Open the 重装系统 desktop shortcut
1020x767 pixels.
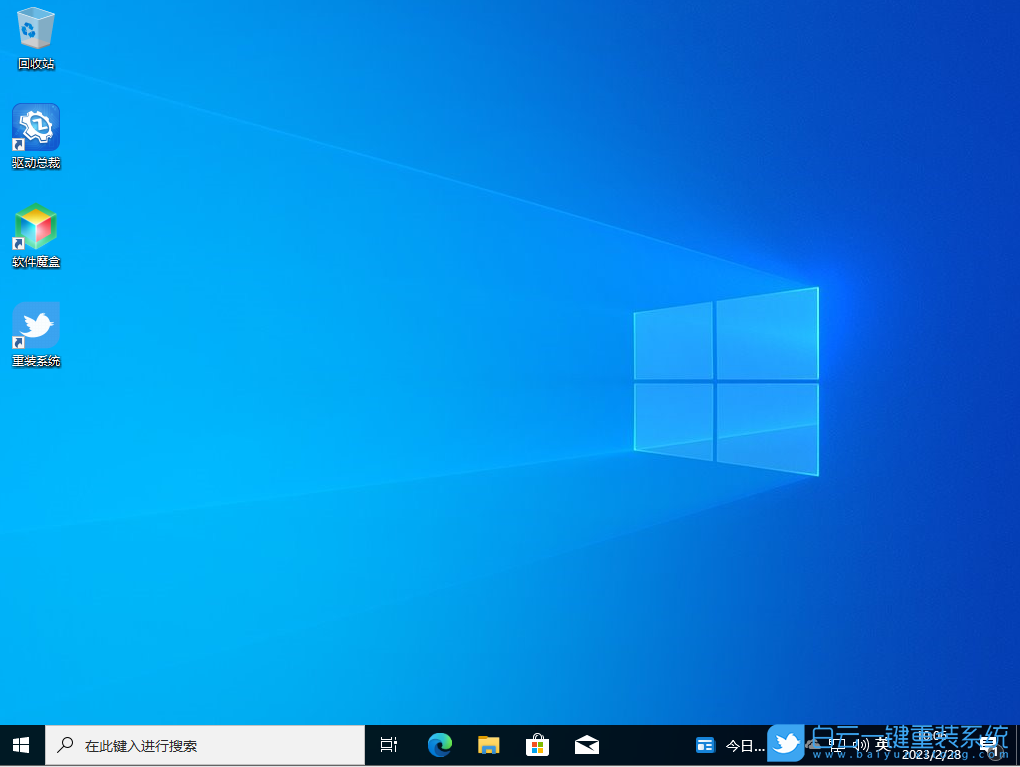tap(35, 327)
